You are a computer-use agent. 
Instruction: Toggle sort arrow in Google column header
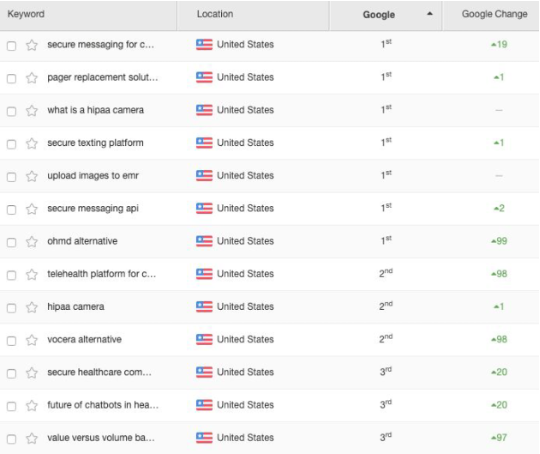click(429, 14)
